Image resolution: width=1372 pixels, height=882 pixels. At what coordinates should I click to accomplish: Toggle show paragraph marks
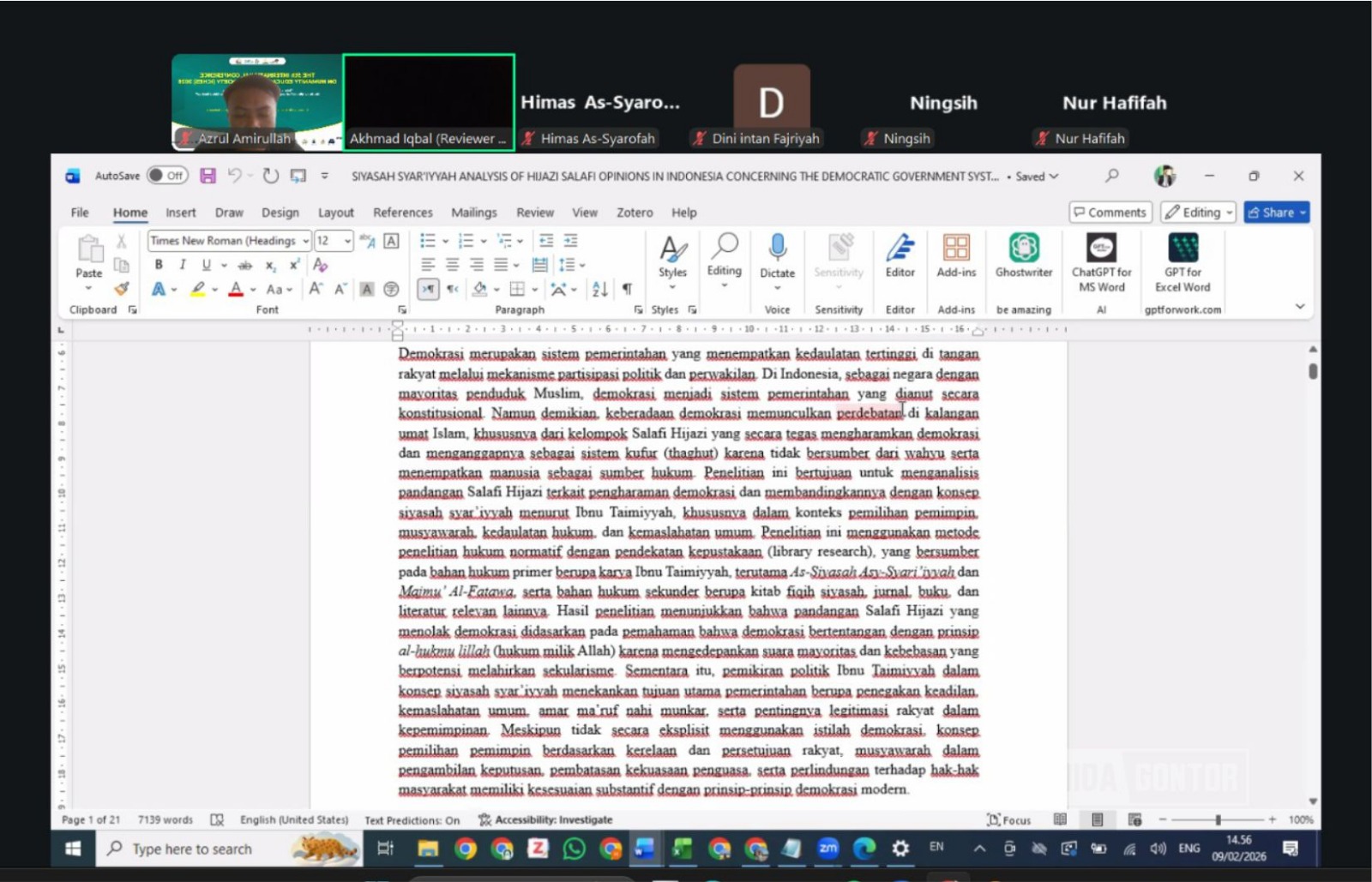pyautogui.click(x=627, y=289)
